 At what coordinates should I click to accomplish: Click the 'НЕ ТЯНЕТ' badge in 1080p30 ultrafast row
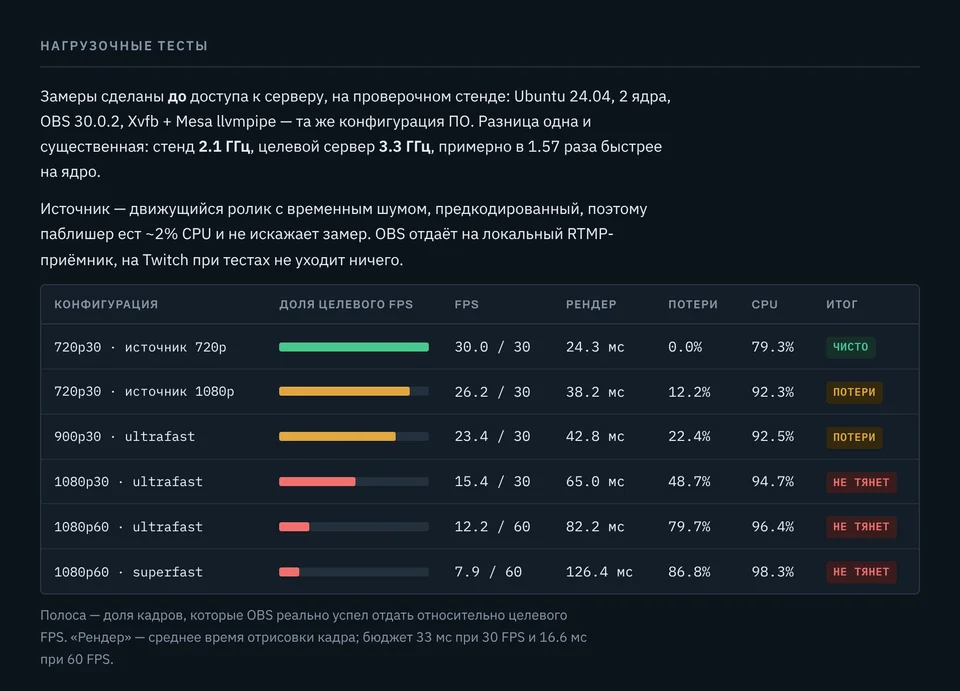(x=861, y=482)
